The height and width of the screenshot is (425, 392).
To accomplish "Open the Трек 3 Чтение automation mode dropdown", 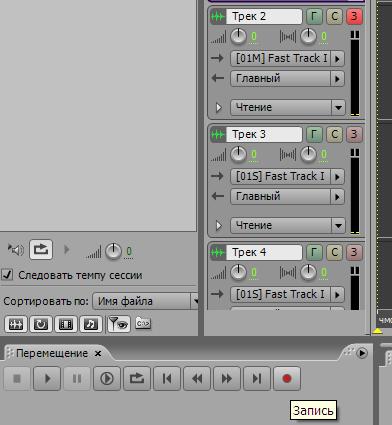I will point(288,225).
